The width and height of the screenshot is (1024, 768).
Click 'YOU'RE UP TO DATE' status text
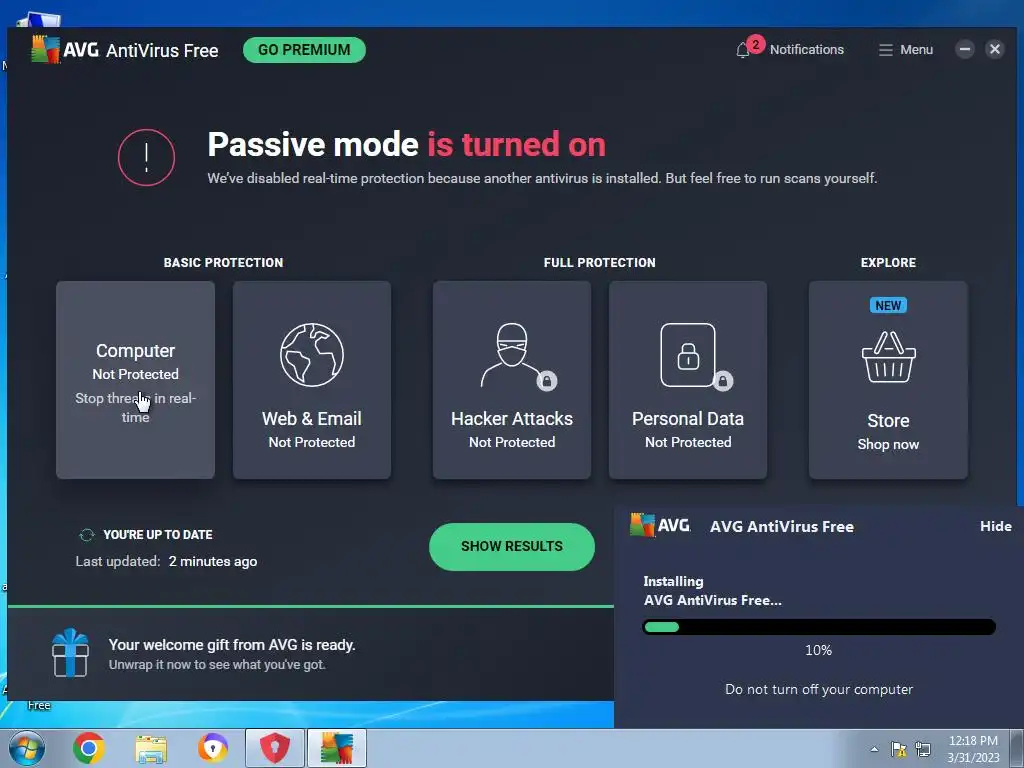click(x=157, y=535)
